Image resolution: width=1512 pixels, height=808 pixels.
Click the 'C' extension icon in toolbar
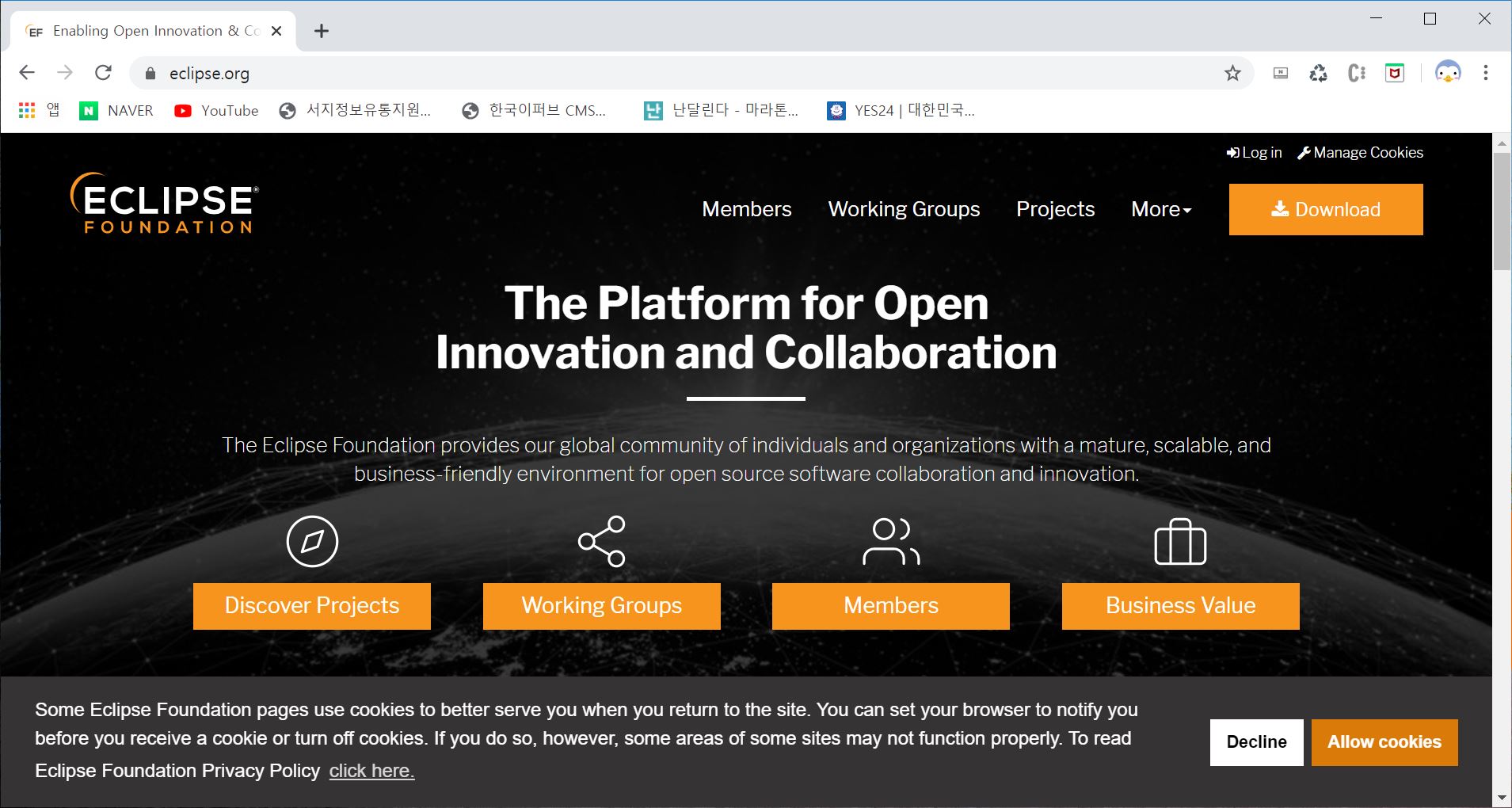1356,73
